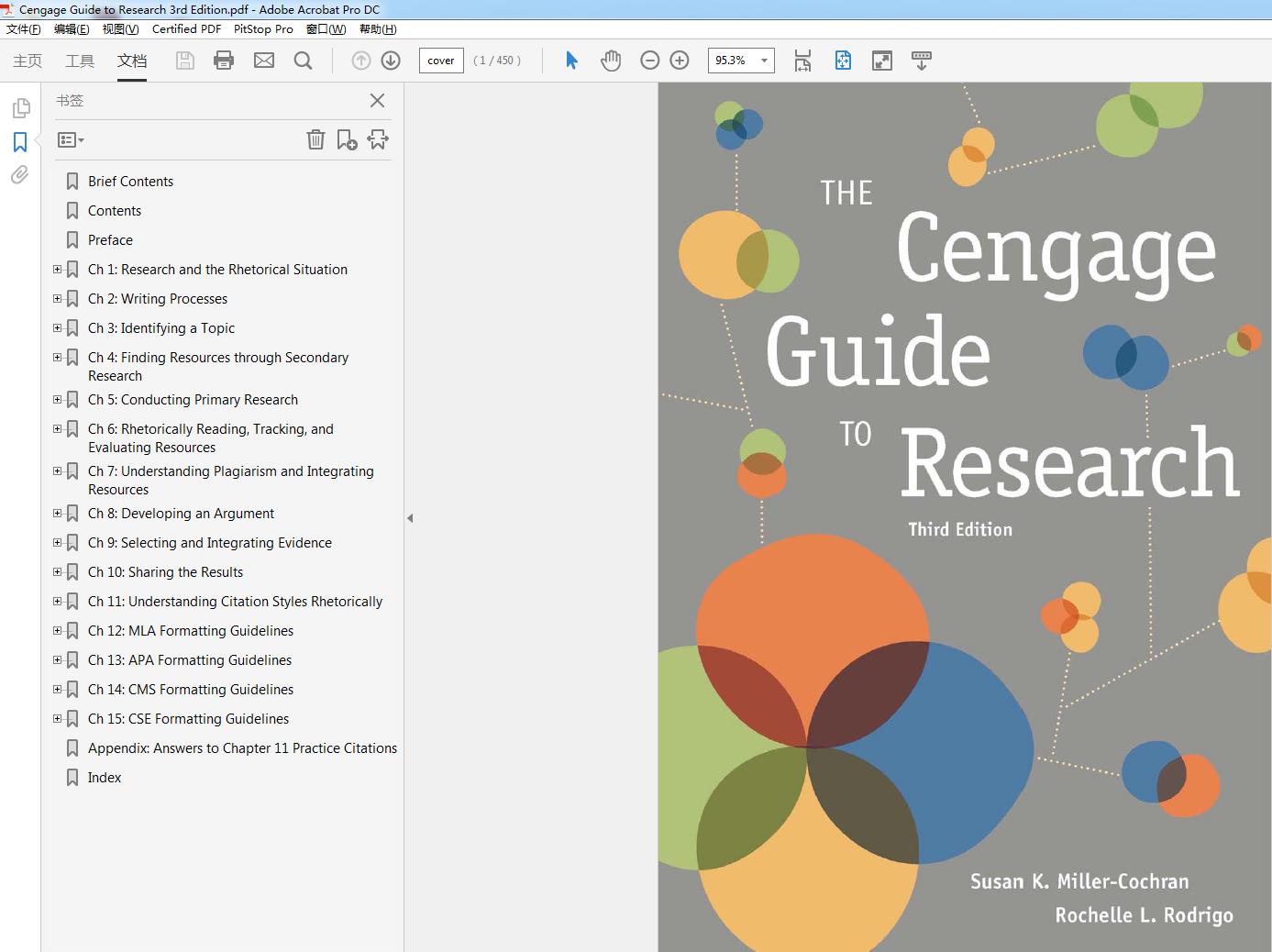Expand Ch 1 Research and Rhetorical Situation

coord(57,270)
